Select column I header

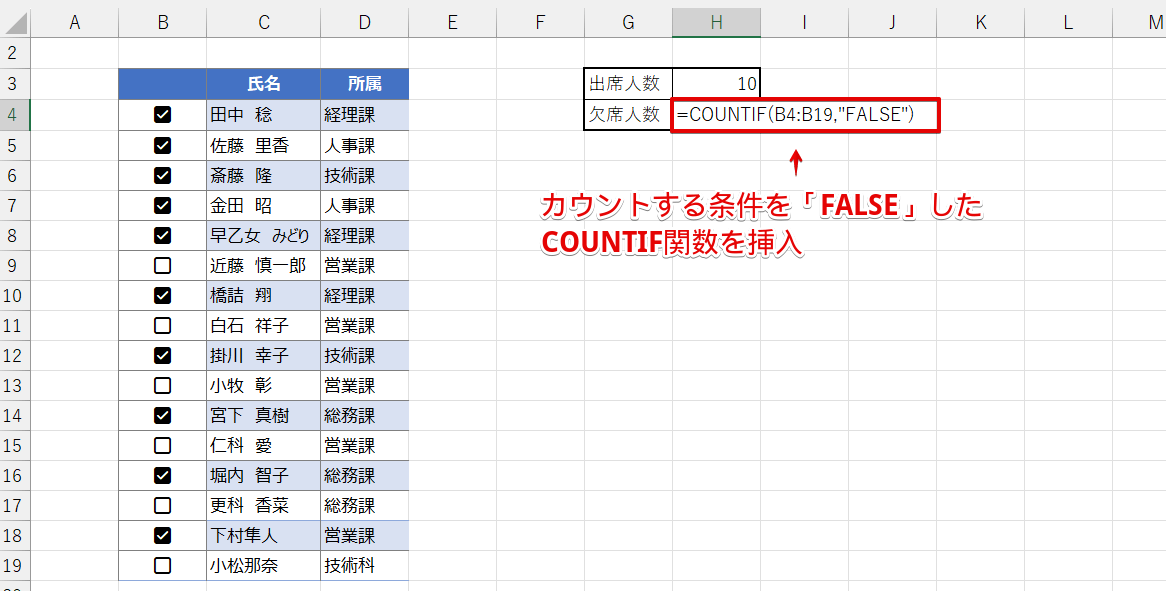(x=805, y=23)
